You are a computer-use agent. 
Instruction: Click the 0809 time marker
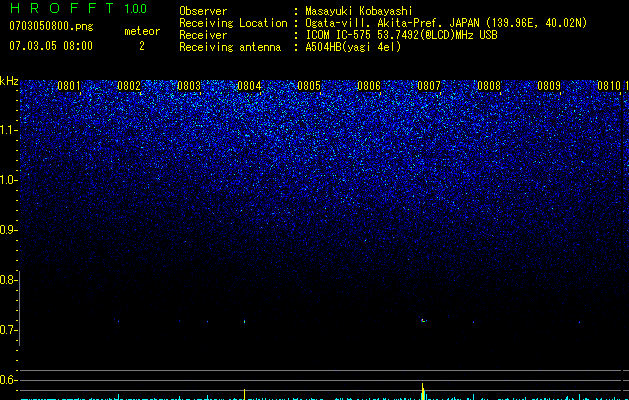[x=549, y=86]
